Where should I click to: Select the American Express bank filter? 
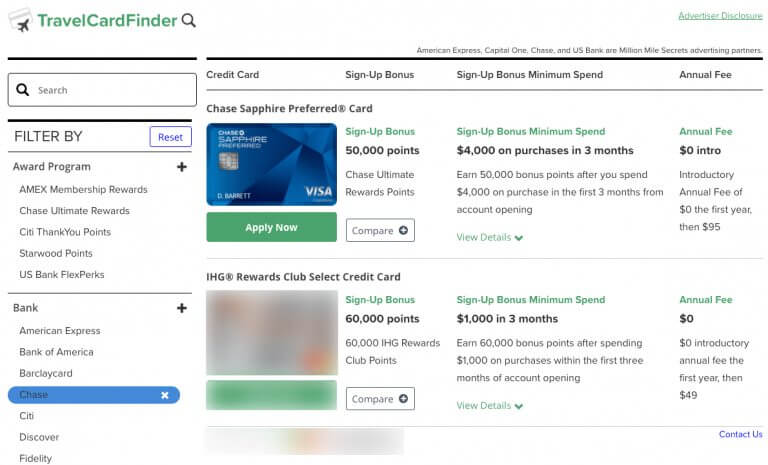click(x=60, y=331)
